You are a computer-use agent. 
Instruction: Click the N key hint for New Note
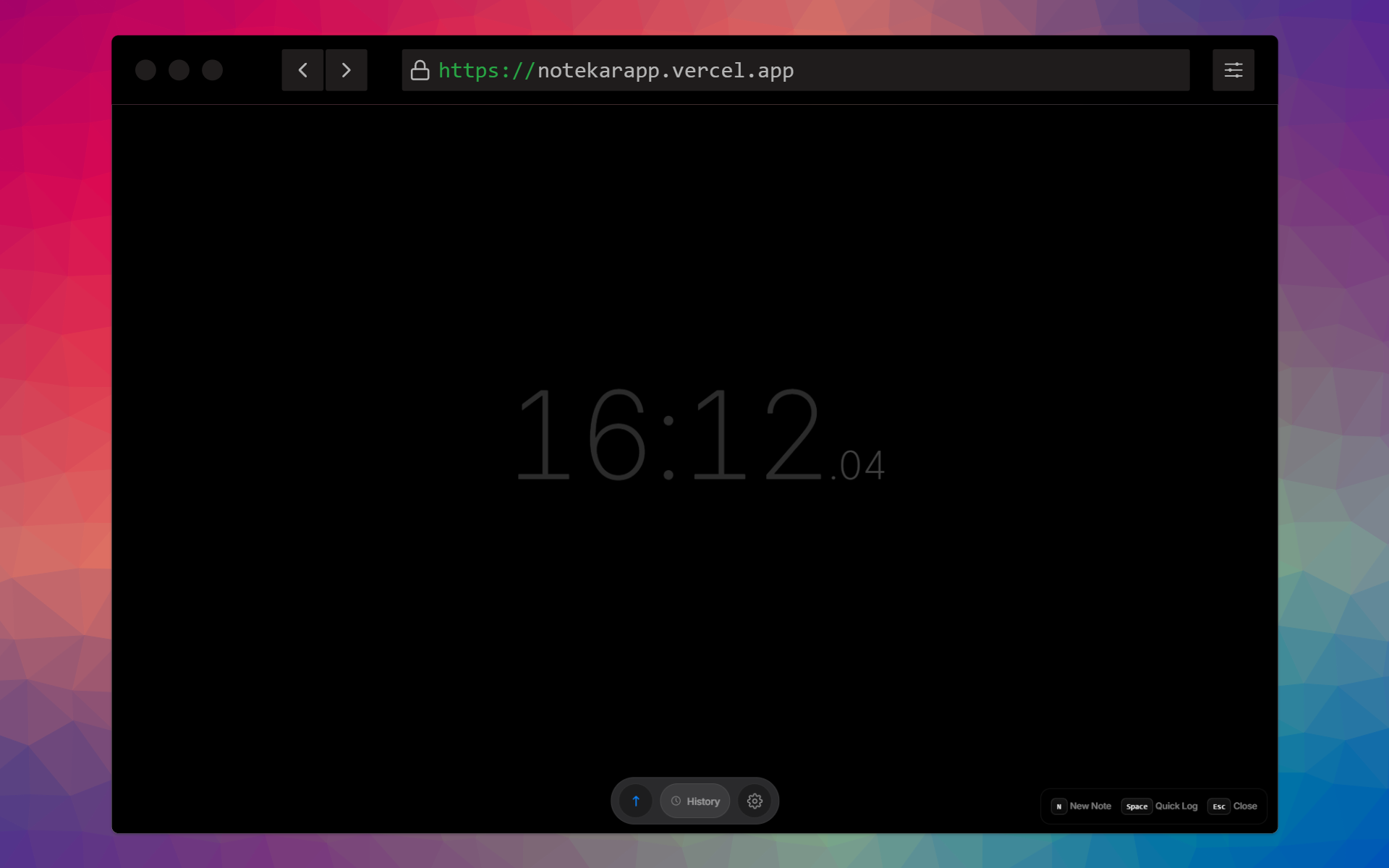[1058, 806]
